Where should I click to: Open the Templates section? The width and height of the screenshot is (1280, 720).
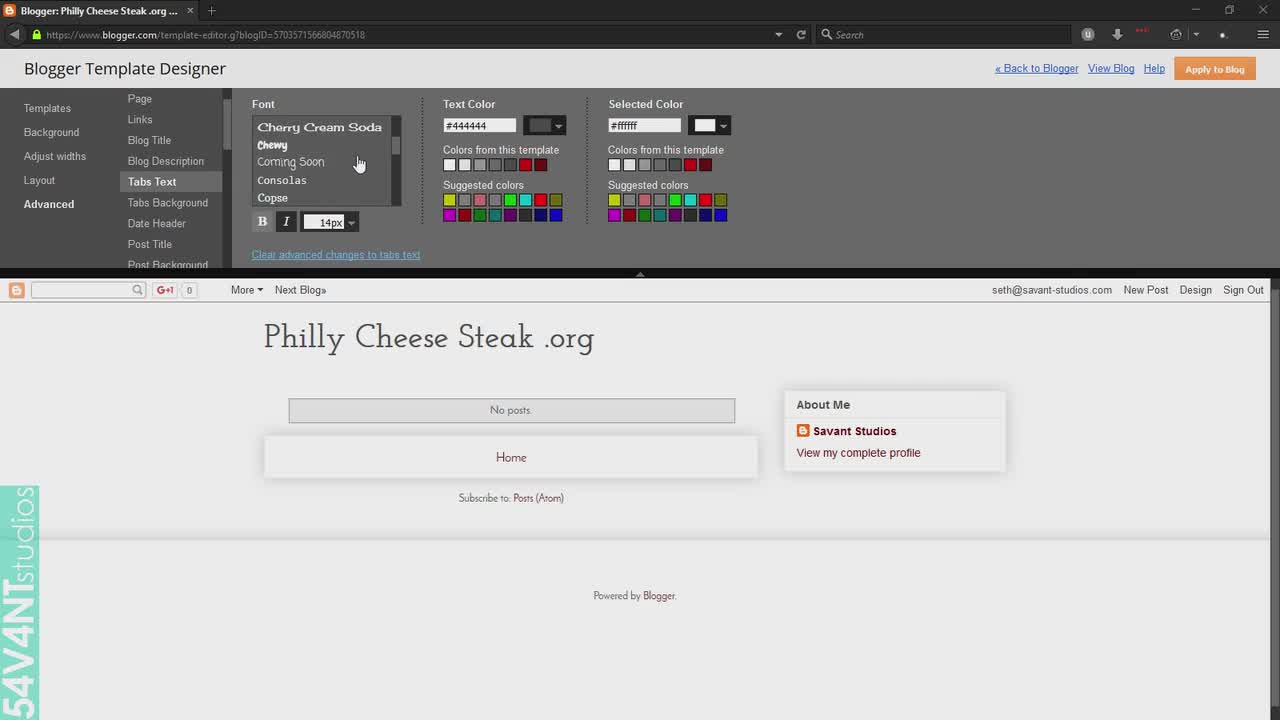click(x=47, y=108)
